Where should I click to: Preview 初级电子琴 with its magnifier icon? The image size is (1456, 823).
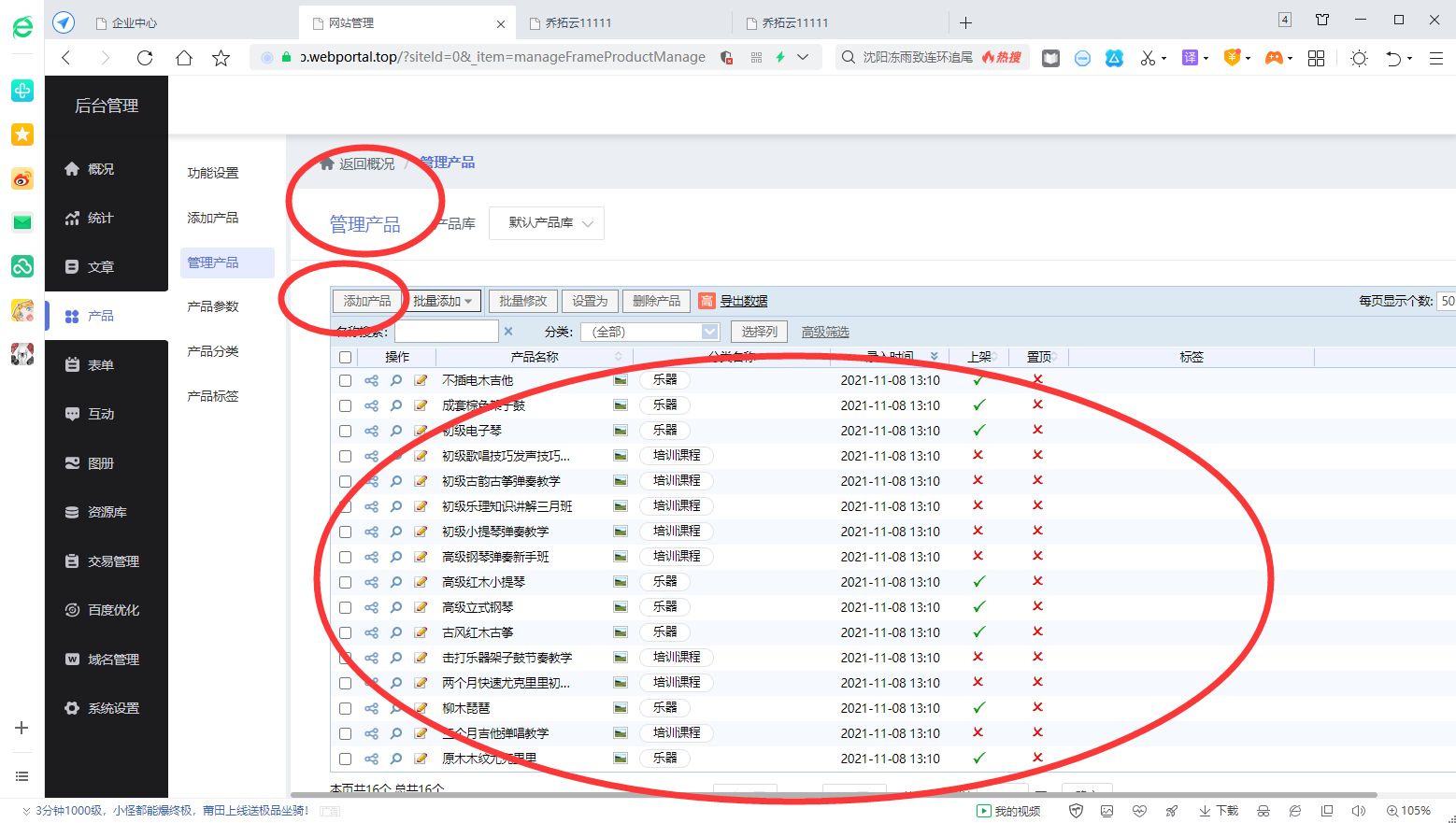pyautogui.click(x=395, y=431)
